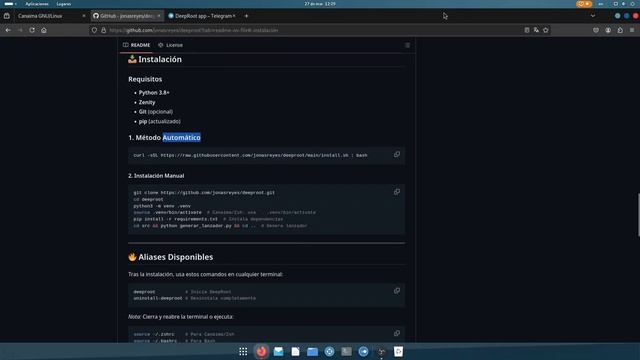Open the date and clock panel
This screenshot has height=360, width=640.
(x=320, y=4)
